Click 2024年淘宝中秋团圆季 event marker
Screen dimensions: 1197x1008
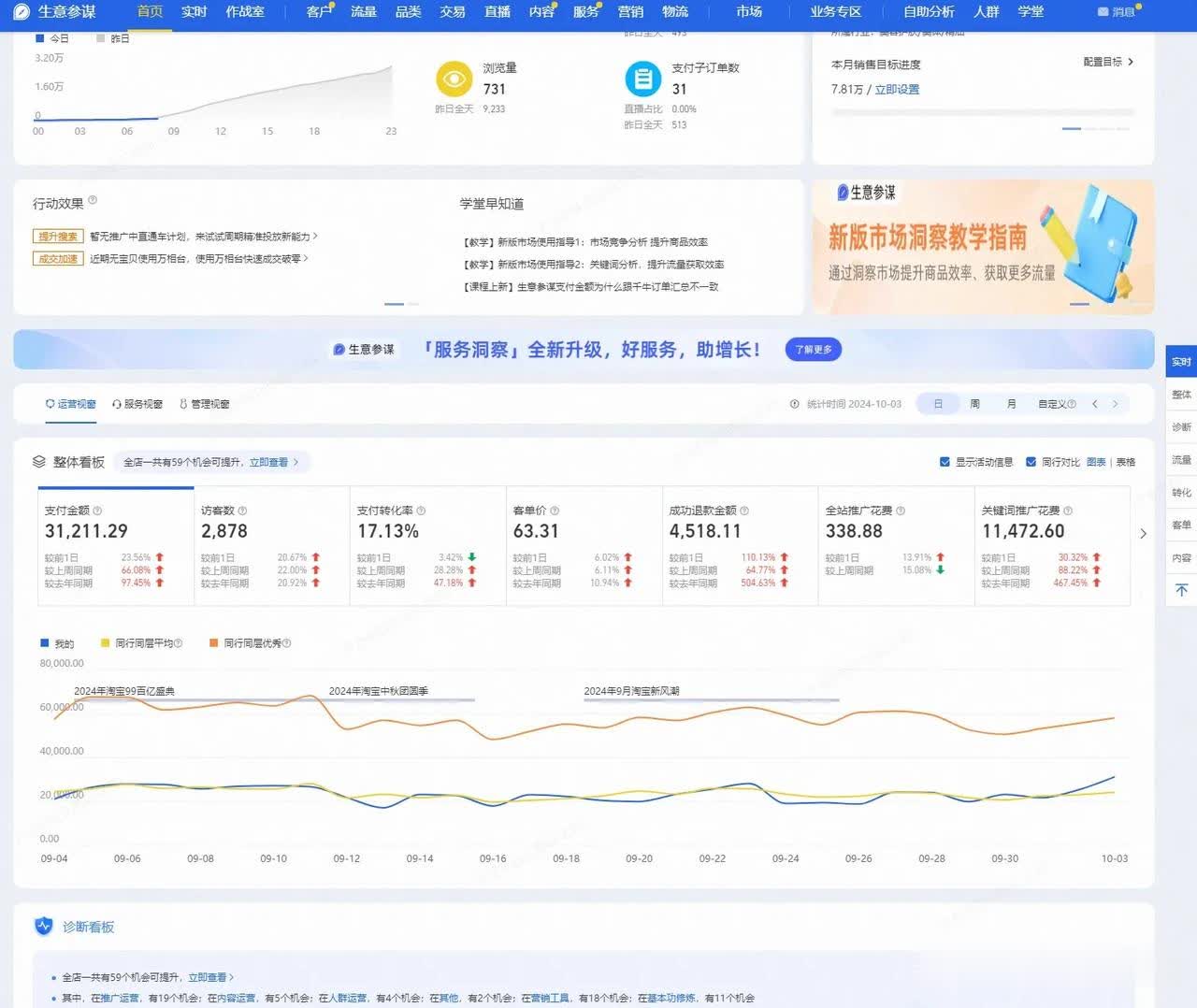pos(379,691)
